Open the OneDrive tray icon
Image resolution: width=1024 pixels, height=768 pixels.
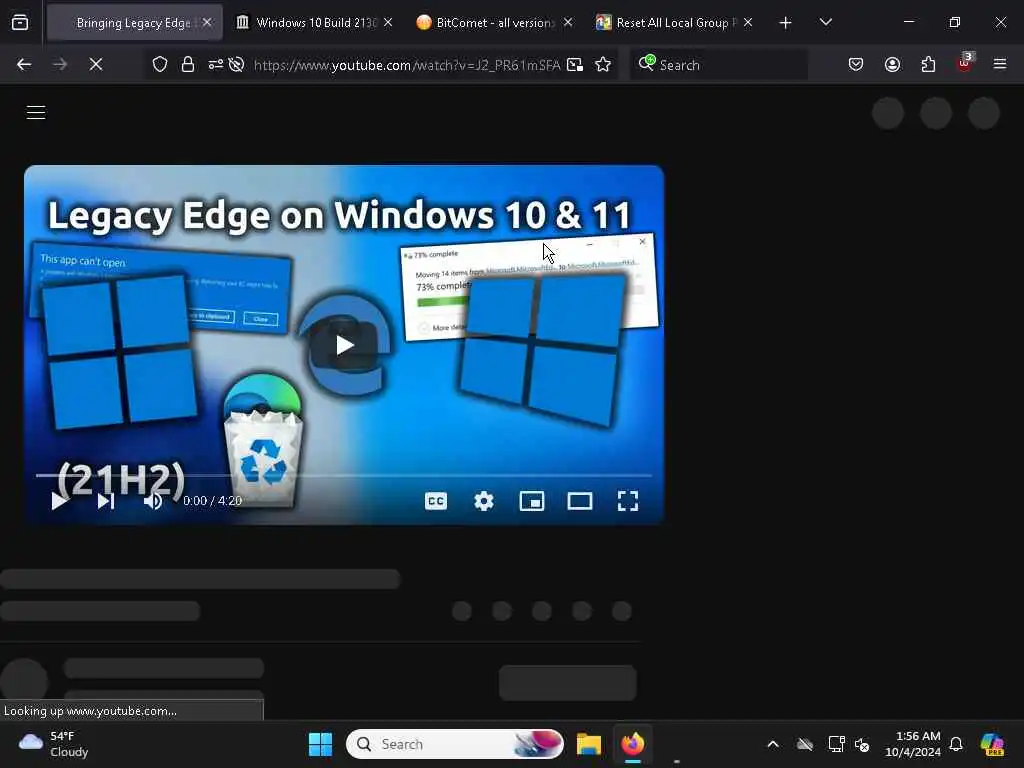click(x=805, y=744)
